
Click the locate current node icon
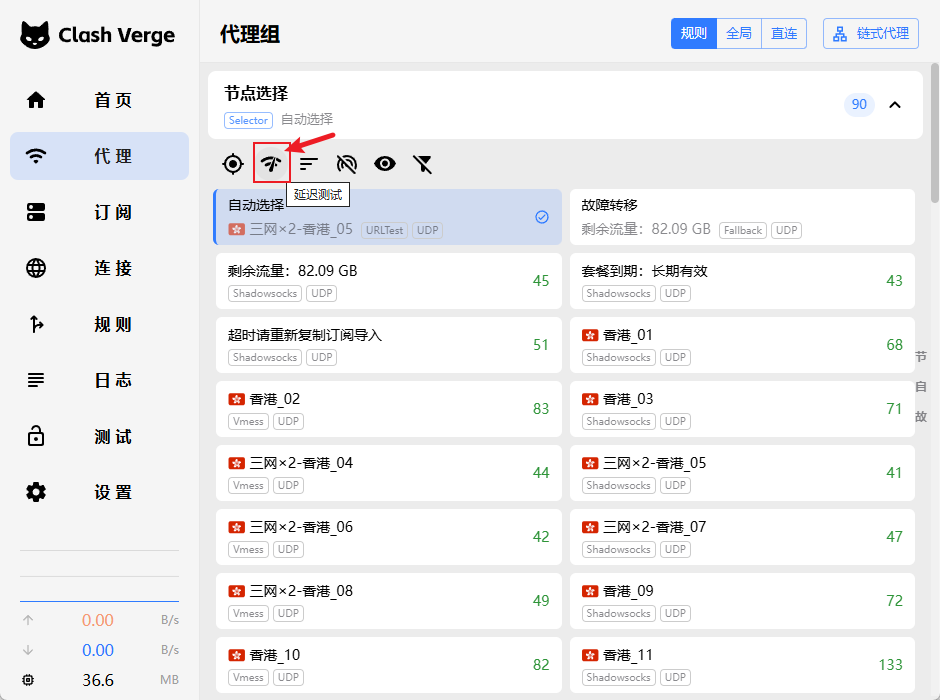pyautogui.click(x=233, y=164)
